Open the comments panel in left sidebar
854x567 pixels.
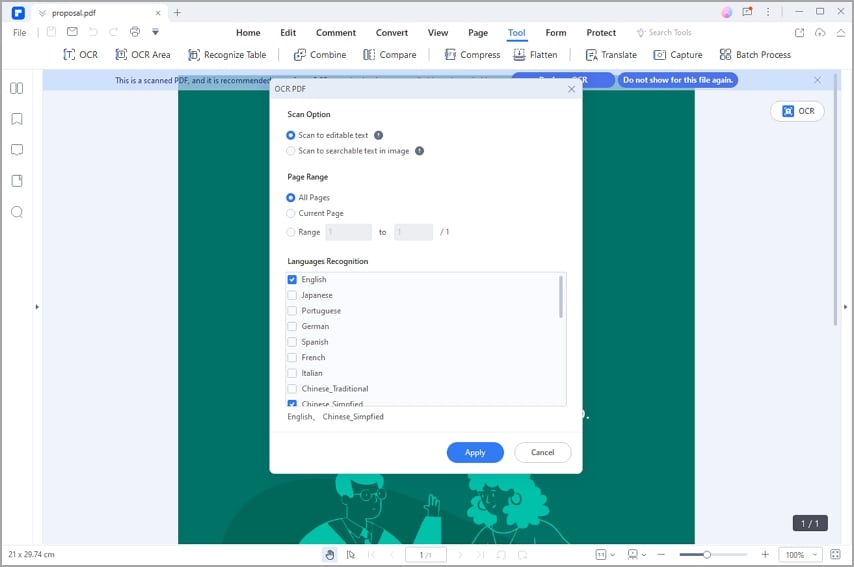pyautogui.click(x=17, y=150)
